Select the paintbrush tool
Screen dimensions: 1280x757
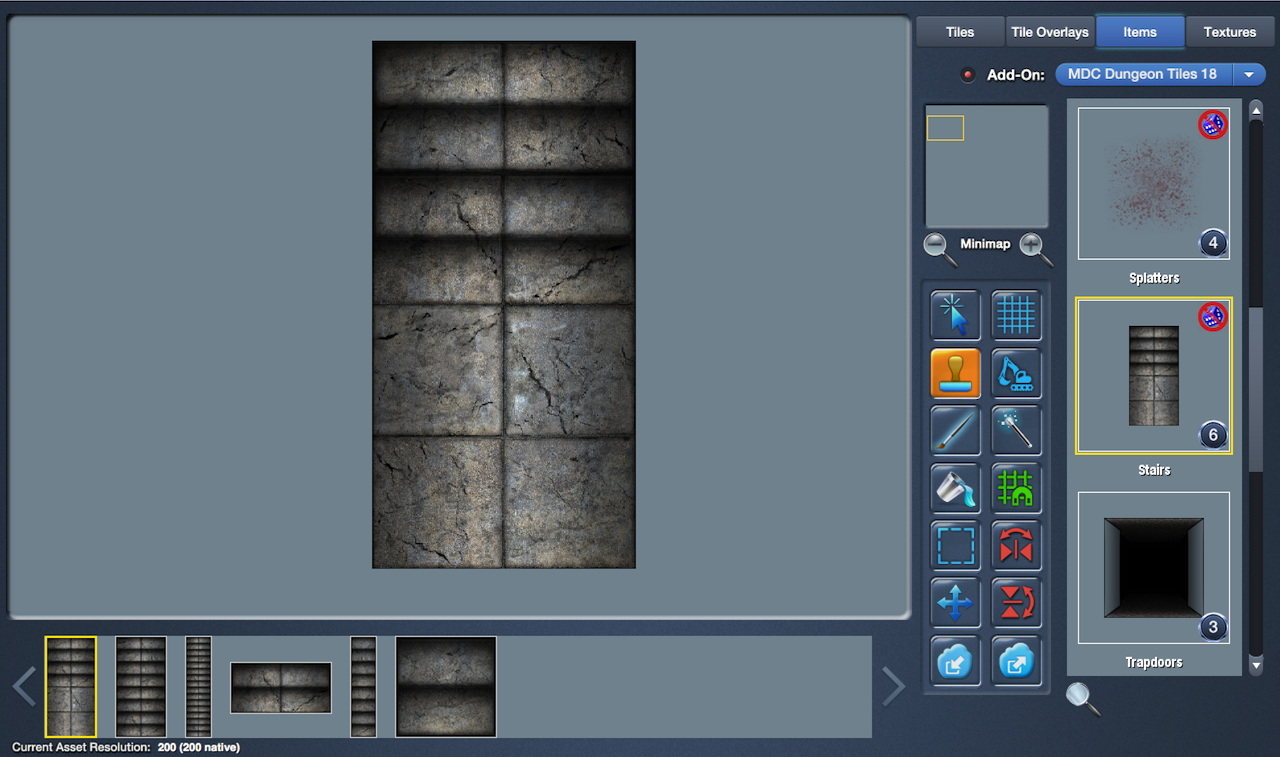[955, 430]
